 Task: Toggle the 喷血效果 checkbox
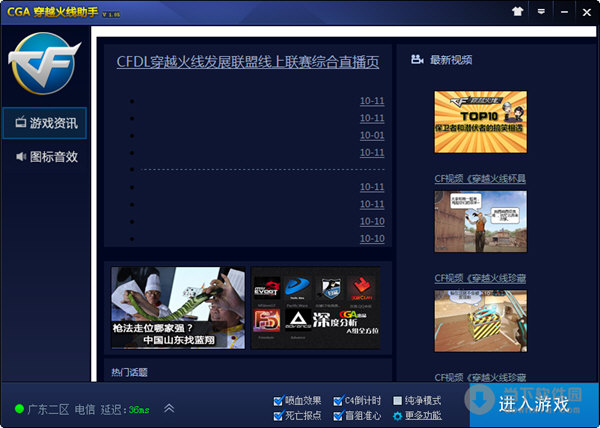(x=279, y=401)
